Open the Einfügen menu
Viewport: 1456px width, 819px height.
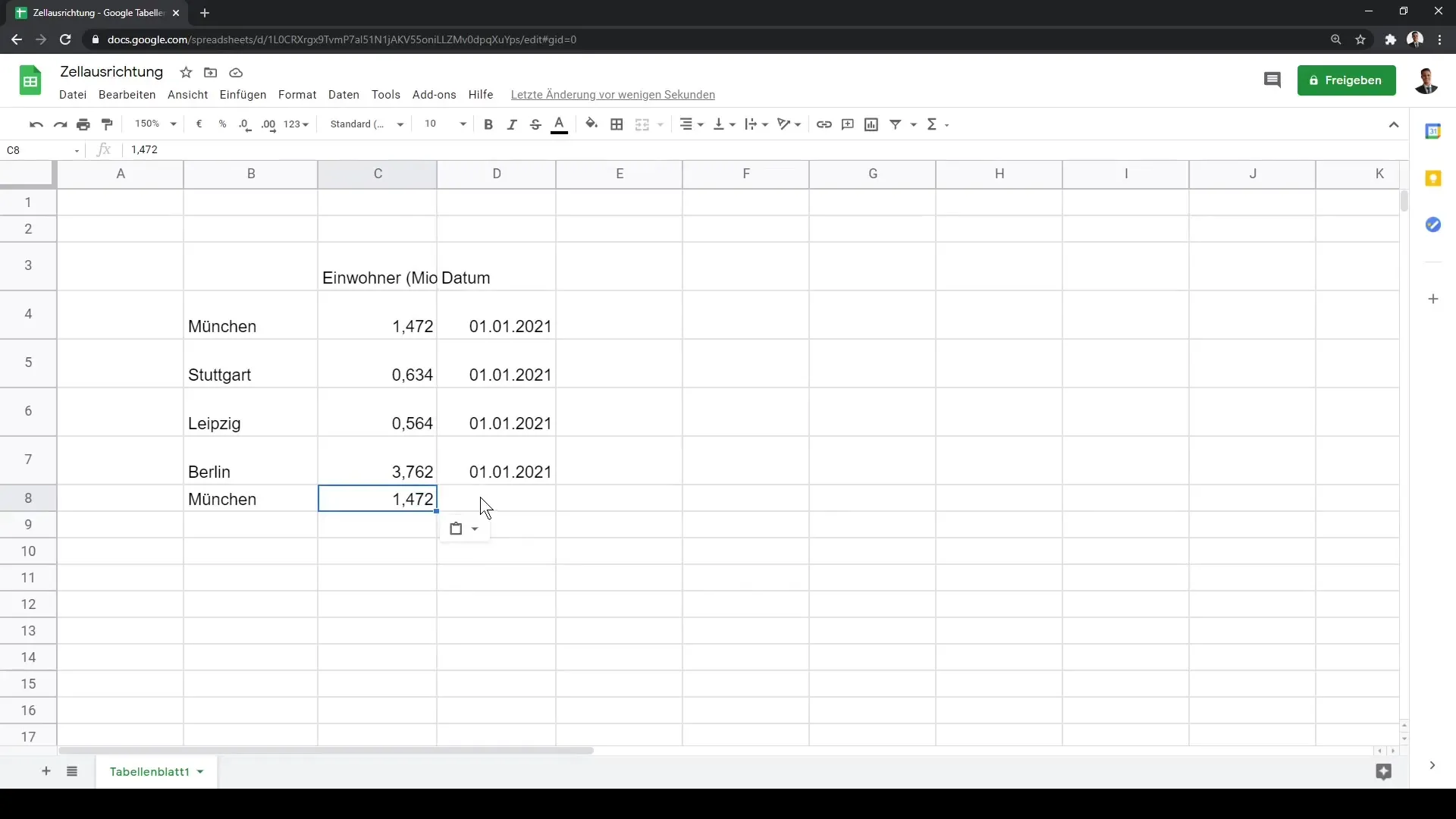coord(243,95)
